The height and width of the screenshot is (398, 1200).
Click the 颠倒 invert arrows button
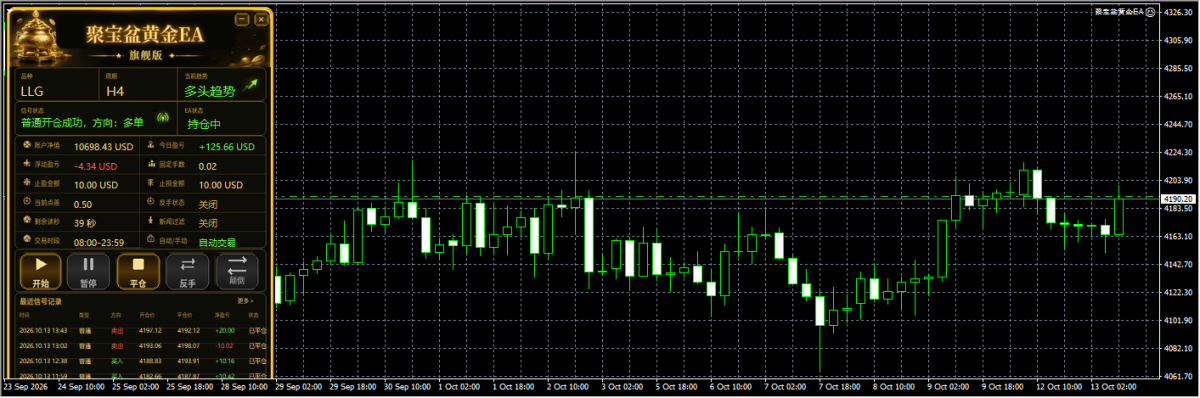coord(237,271)
